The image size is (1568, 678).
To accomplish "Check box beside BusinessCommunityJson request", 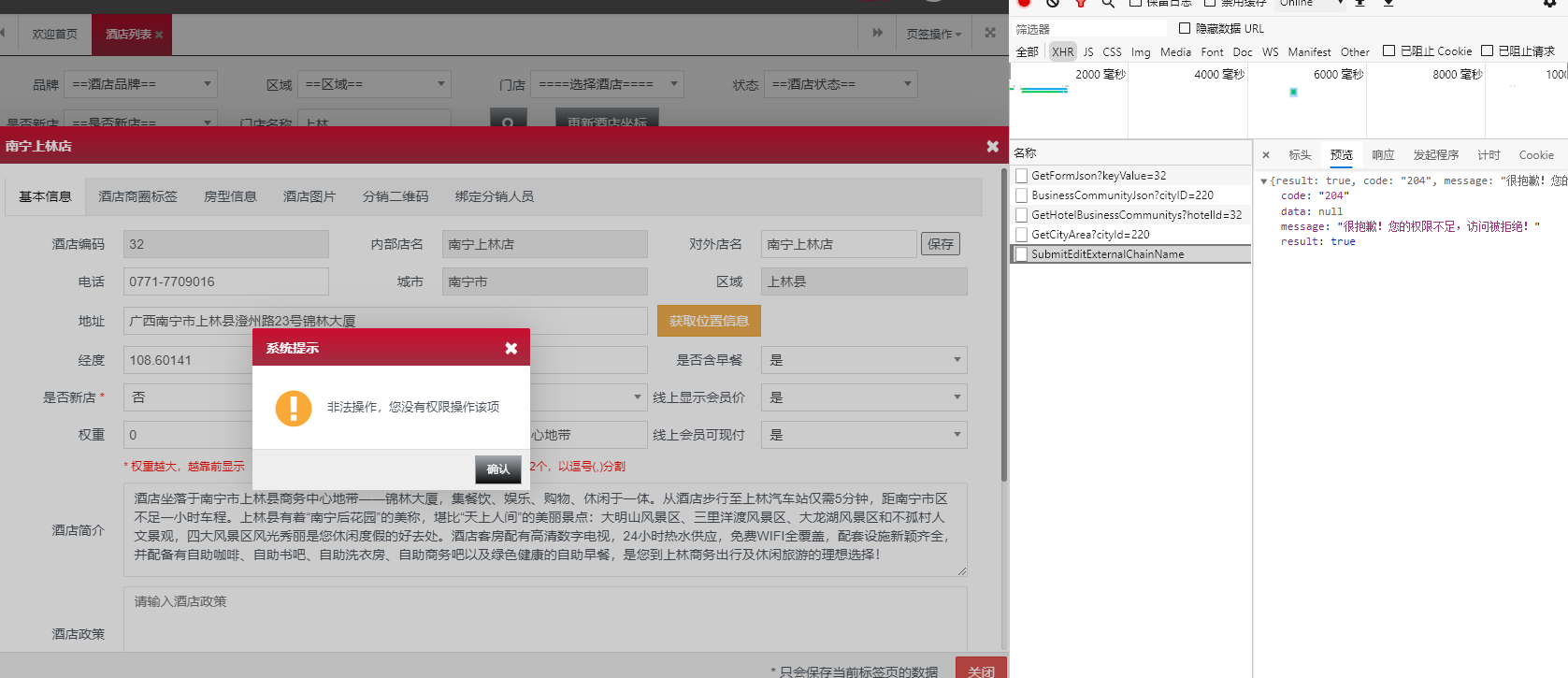I will (x=1022, y=195).
